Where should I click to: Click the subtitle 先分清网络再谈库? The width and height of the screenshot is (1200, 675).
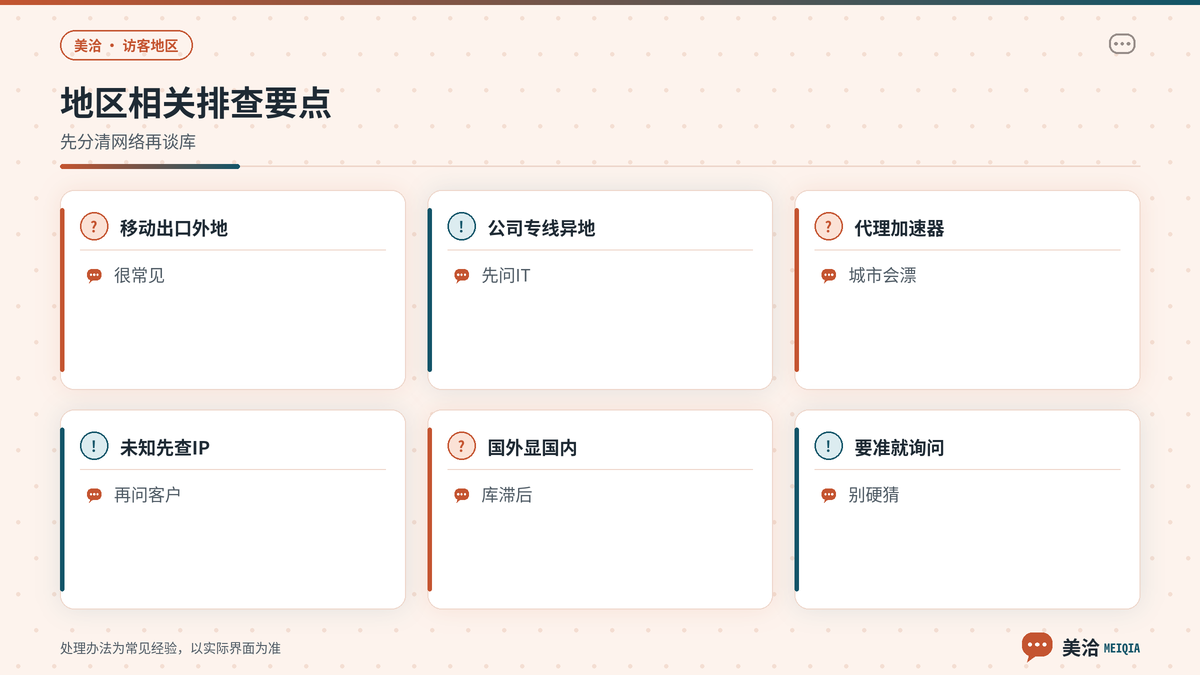pos(128,142)
